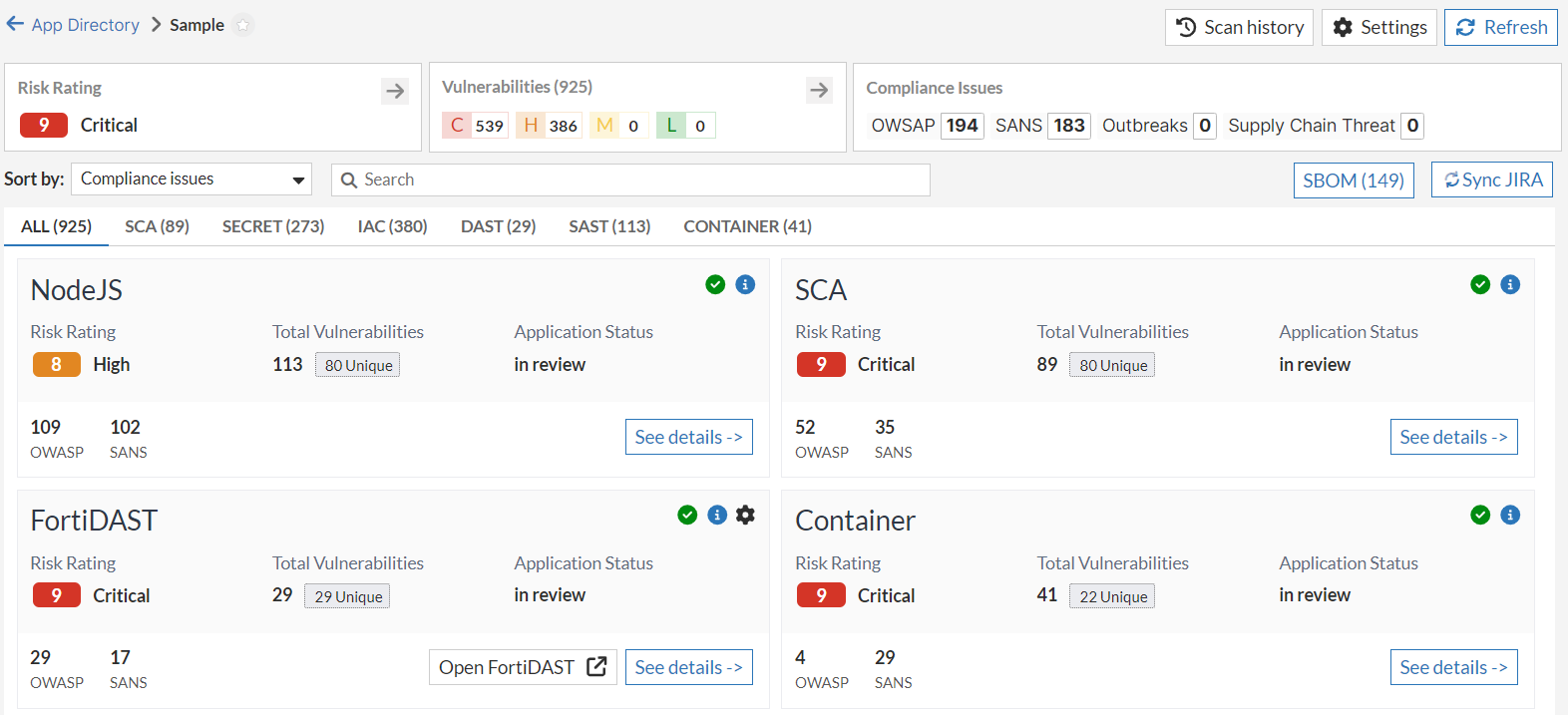Click Sync JIRA button
1568x715 pixels.
tap(1492, 179)
